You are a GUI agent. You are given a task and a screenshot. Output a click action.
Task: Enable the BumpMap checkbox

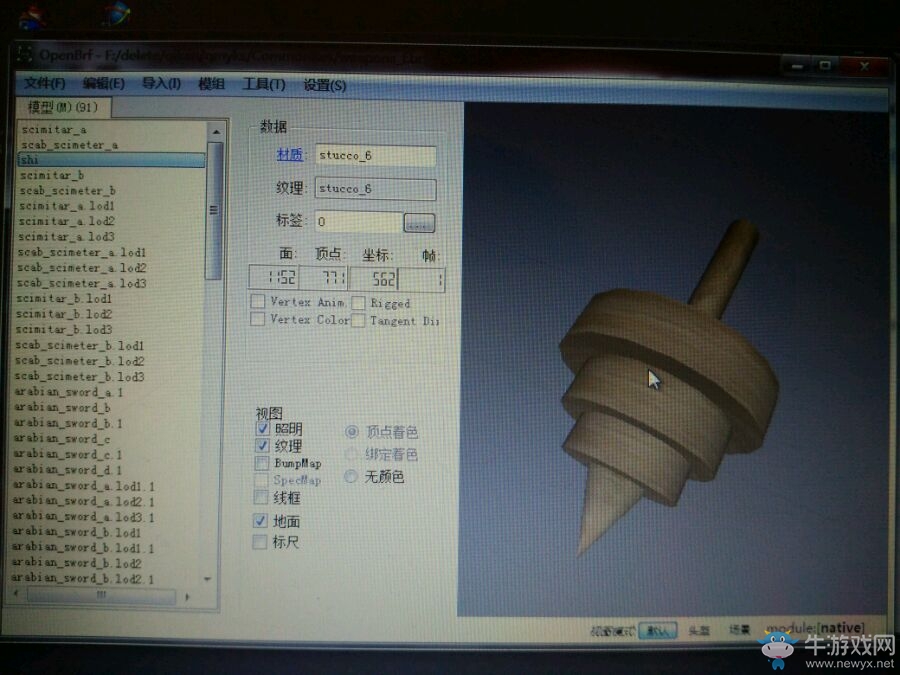[x=262, y=463]
